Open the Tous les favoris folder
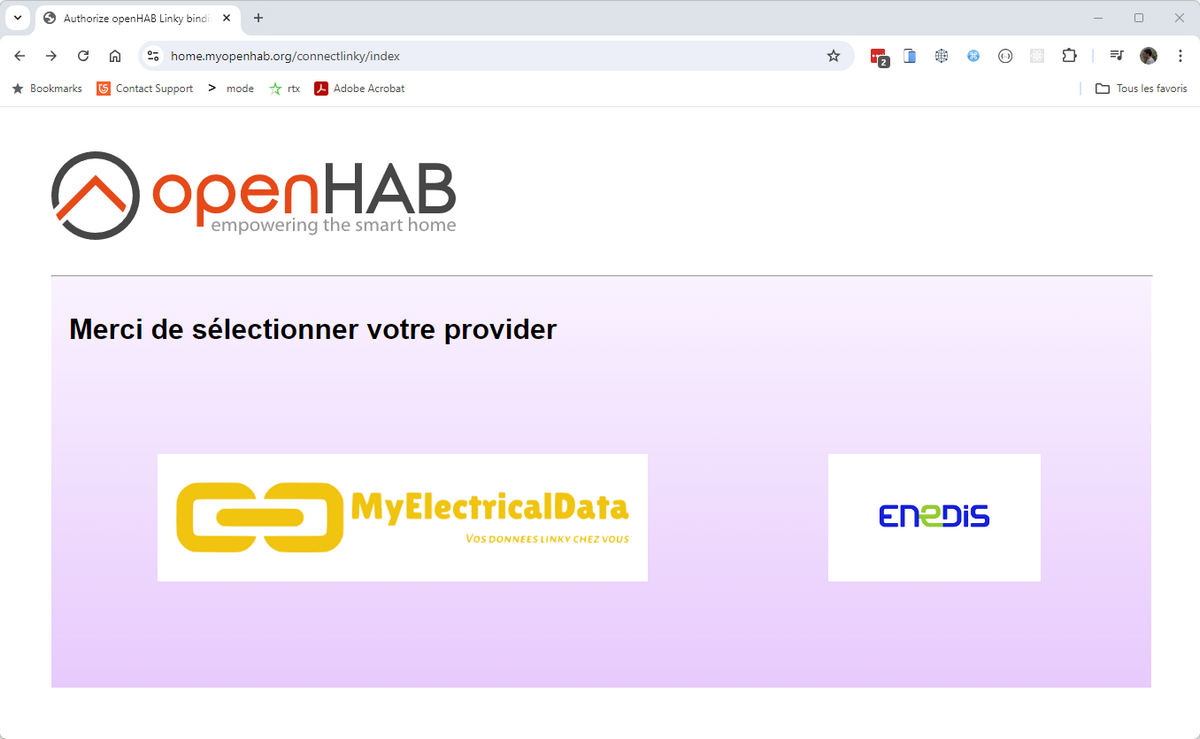Viewport: 1200px width, 739px height. click(x=1141, y=88)
